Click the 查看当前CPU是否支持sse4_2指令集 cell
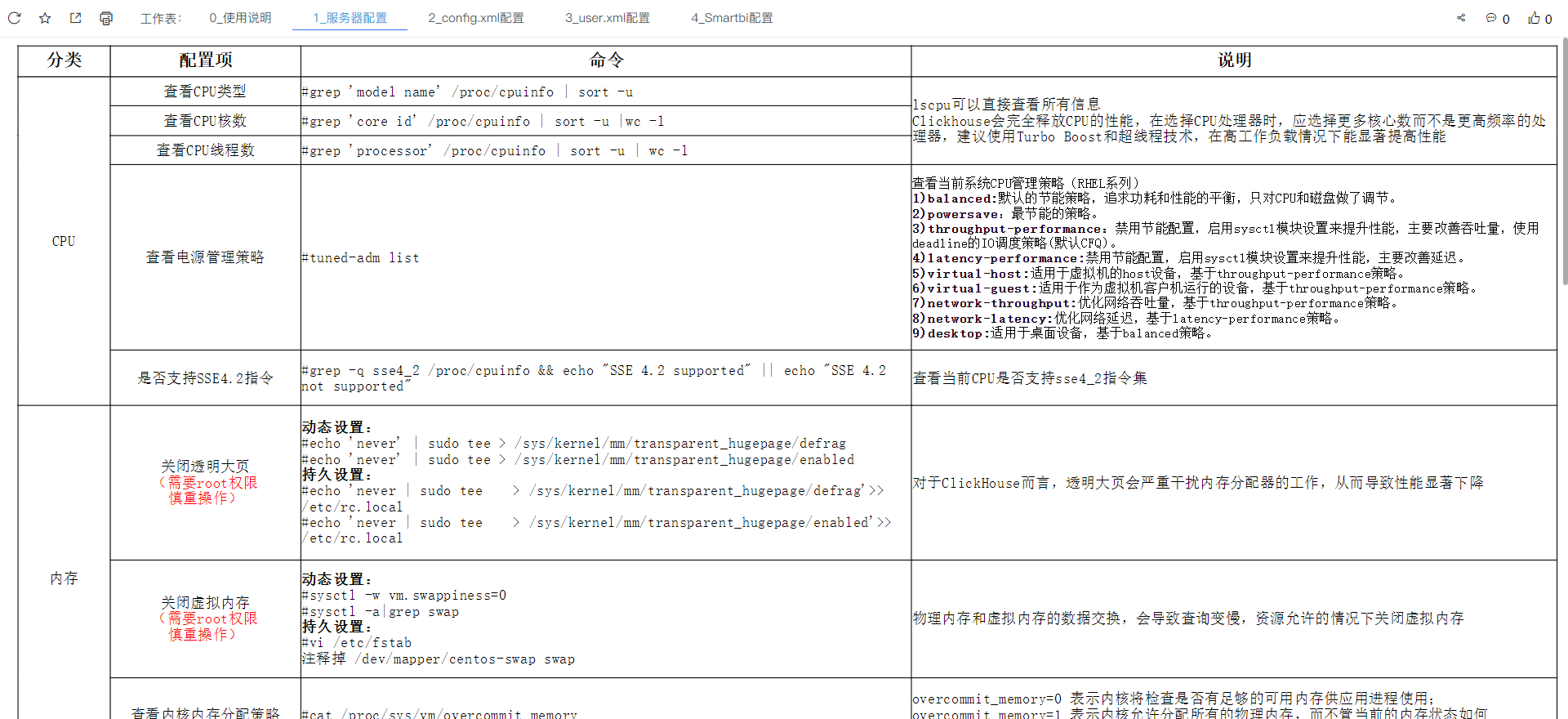This screenshot has height=719, width=1568. (1234, 377)
